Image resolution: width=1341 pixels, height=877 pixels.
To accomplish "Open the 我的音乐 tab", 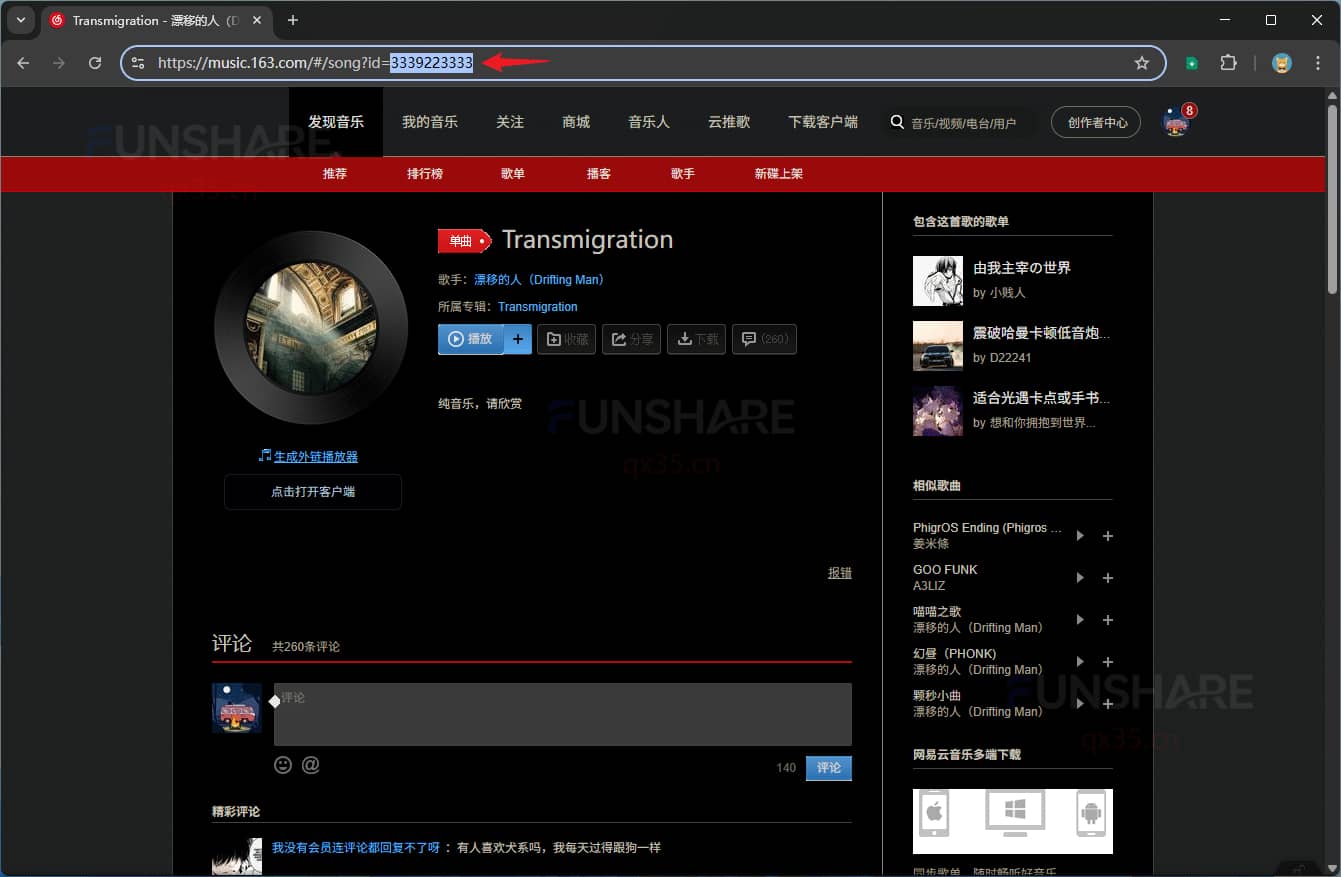I will coord(430,121).
